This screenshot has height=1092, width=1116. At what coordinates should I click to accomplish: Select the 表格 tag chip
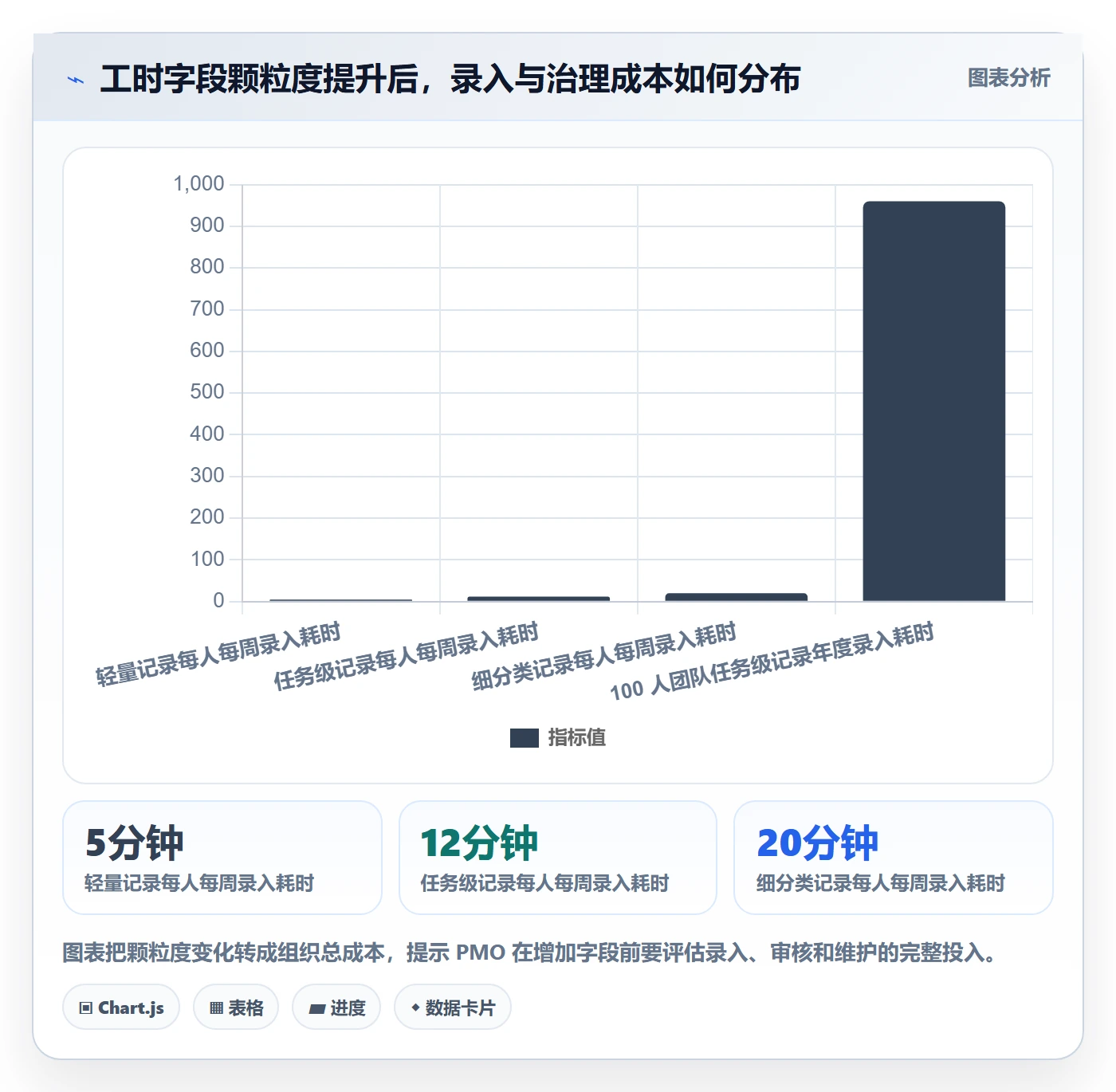[236, 1008]
